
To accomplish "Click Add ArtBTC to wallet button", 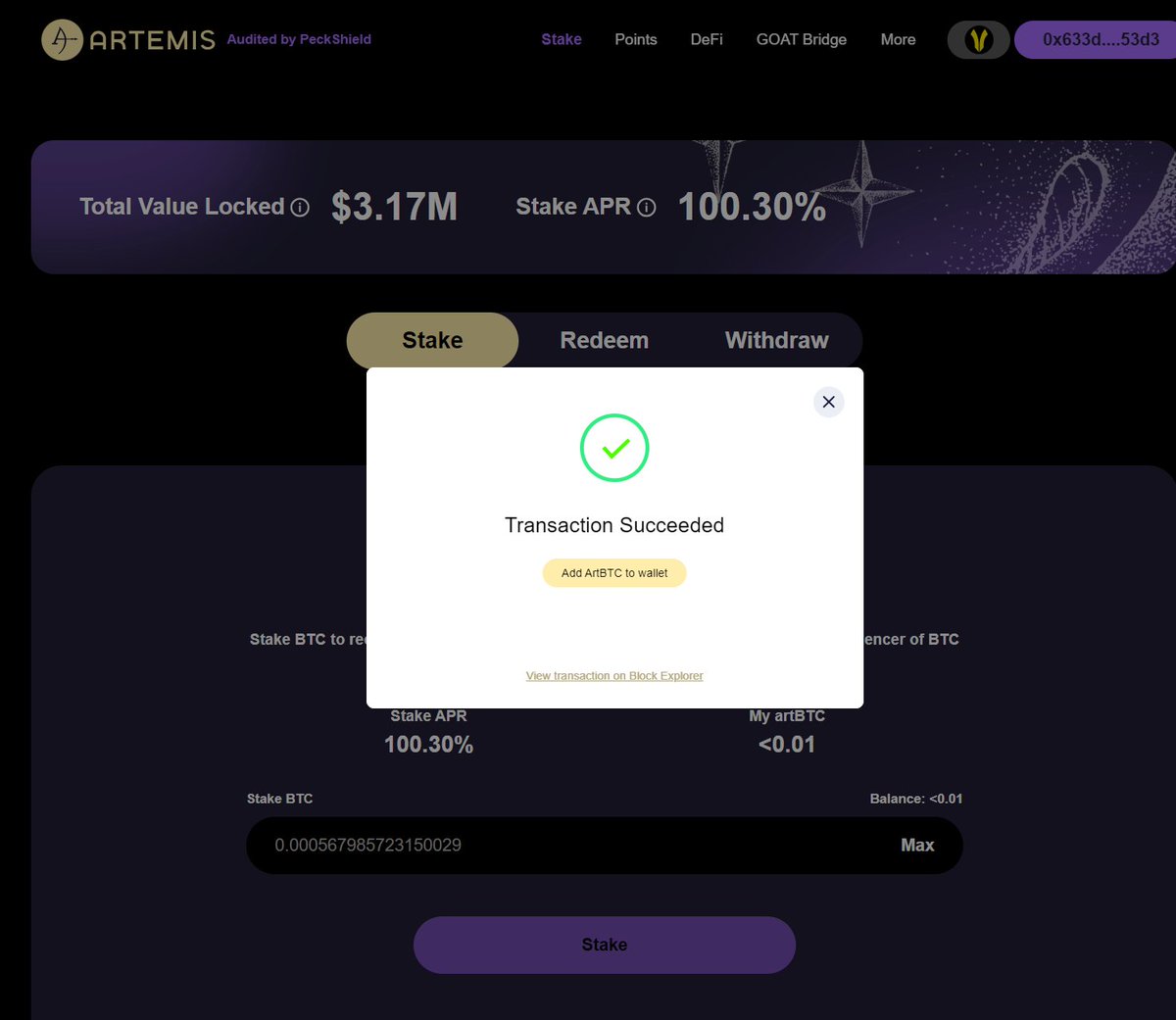I will pyautogui.click(x=614, y=573).
